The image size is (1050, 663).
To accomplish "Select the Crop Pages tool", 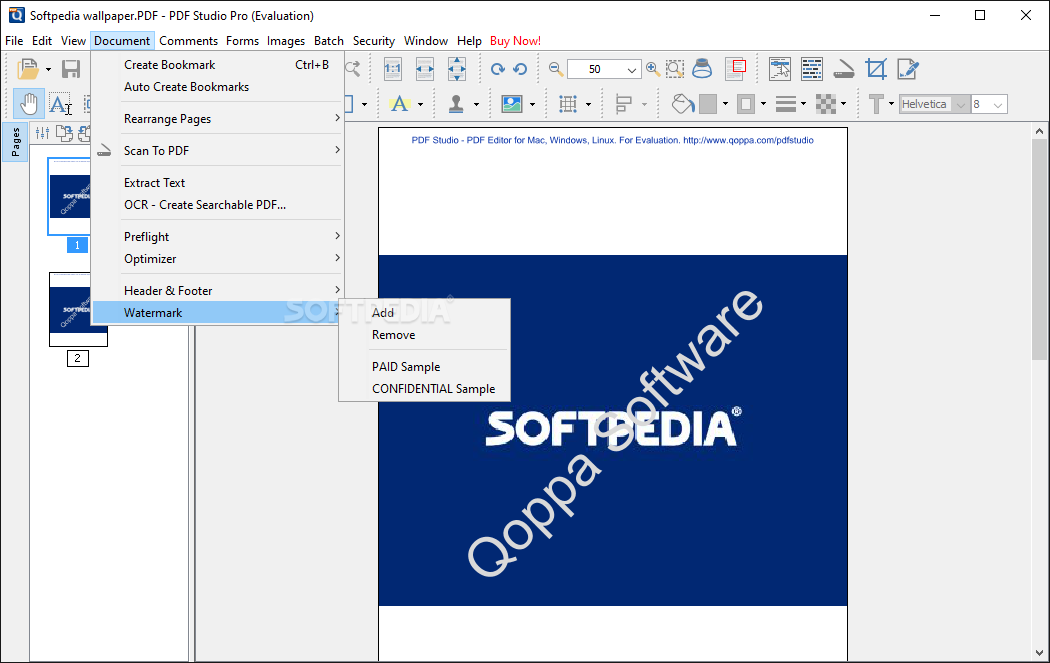I will (876, 68).
